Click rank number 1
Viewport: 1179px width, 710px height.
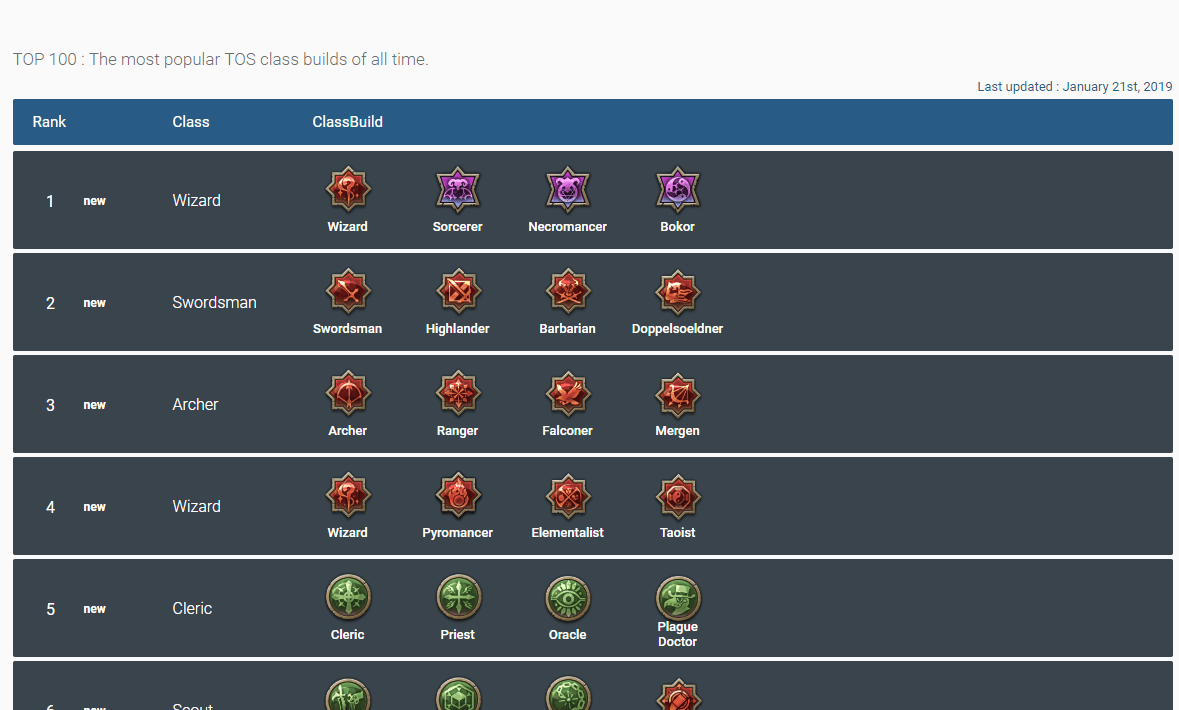click(x=50, y=201)
